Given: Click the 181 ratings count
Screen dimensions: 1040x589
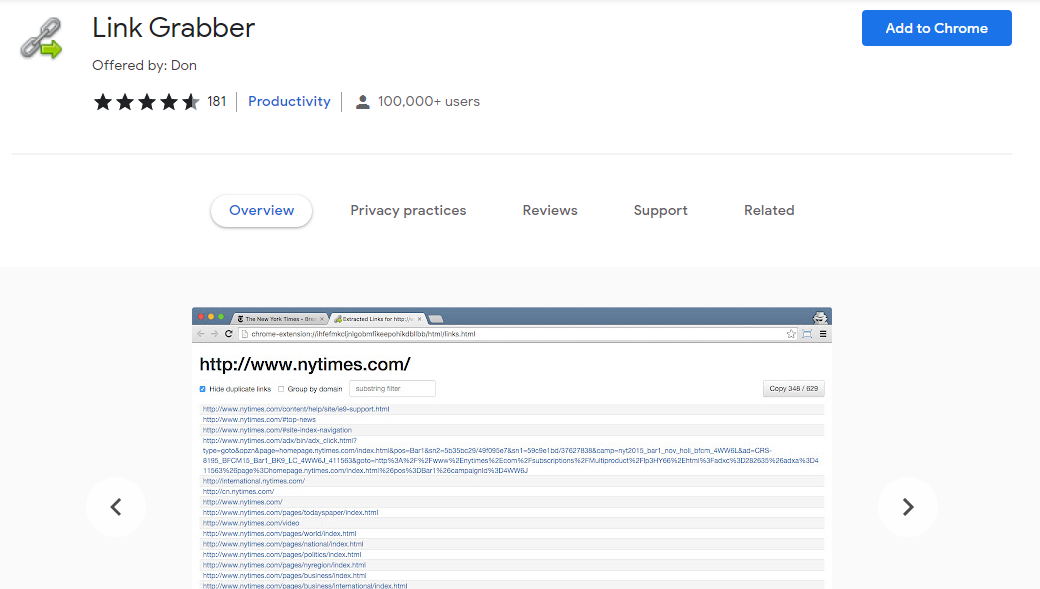Looking at the screenshot, I should tap(217, 101).
